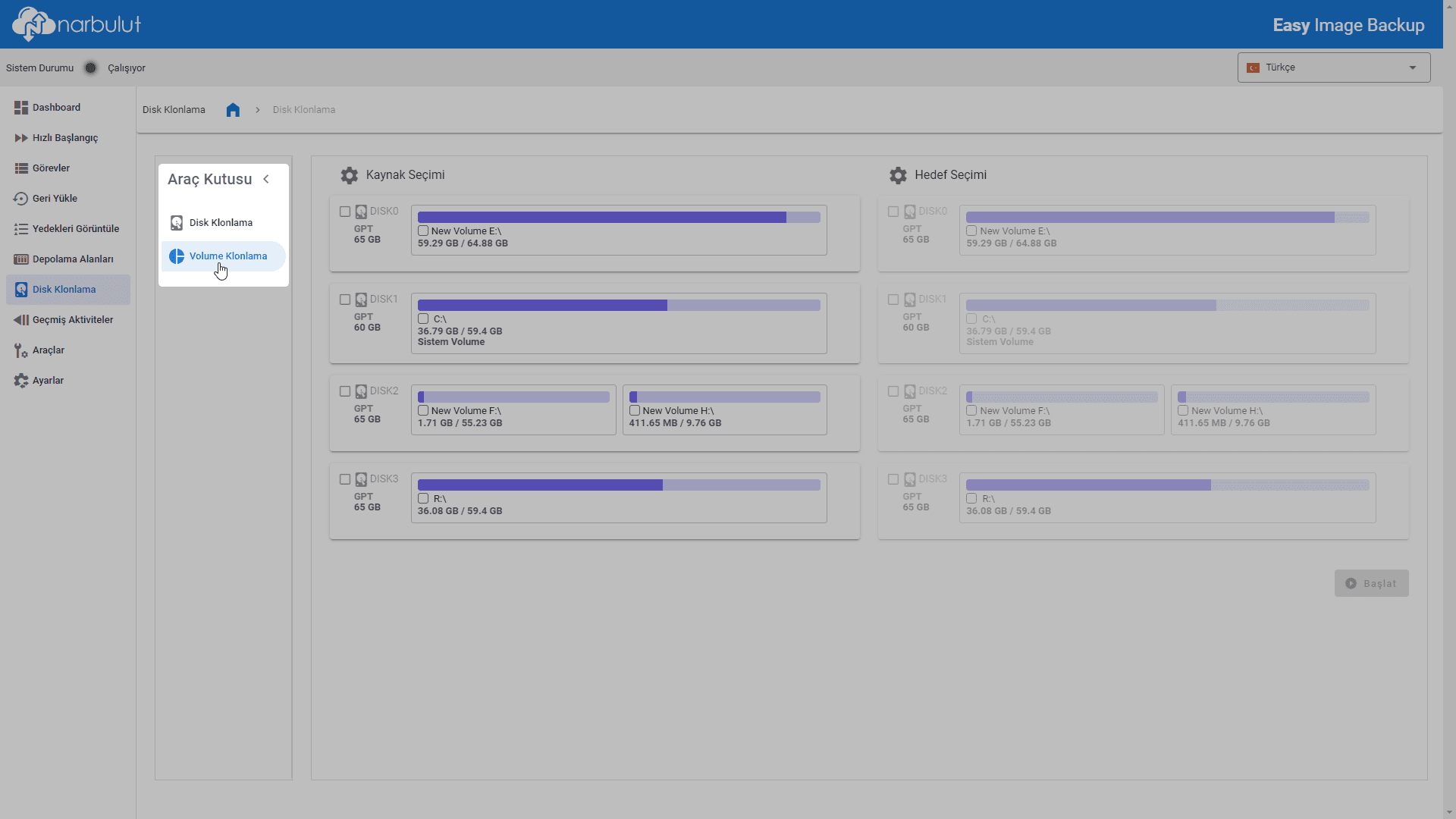Click the Dashboard grid icon
Viewport: 1456px width, 819px height.
(21, 108)
